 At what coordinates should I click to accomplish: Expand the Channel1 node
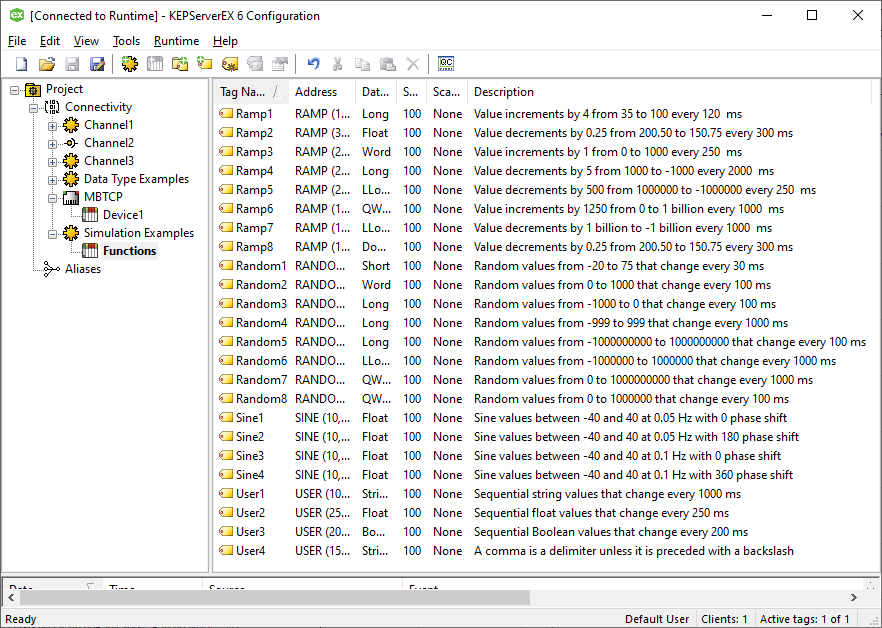52,126
